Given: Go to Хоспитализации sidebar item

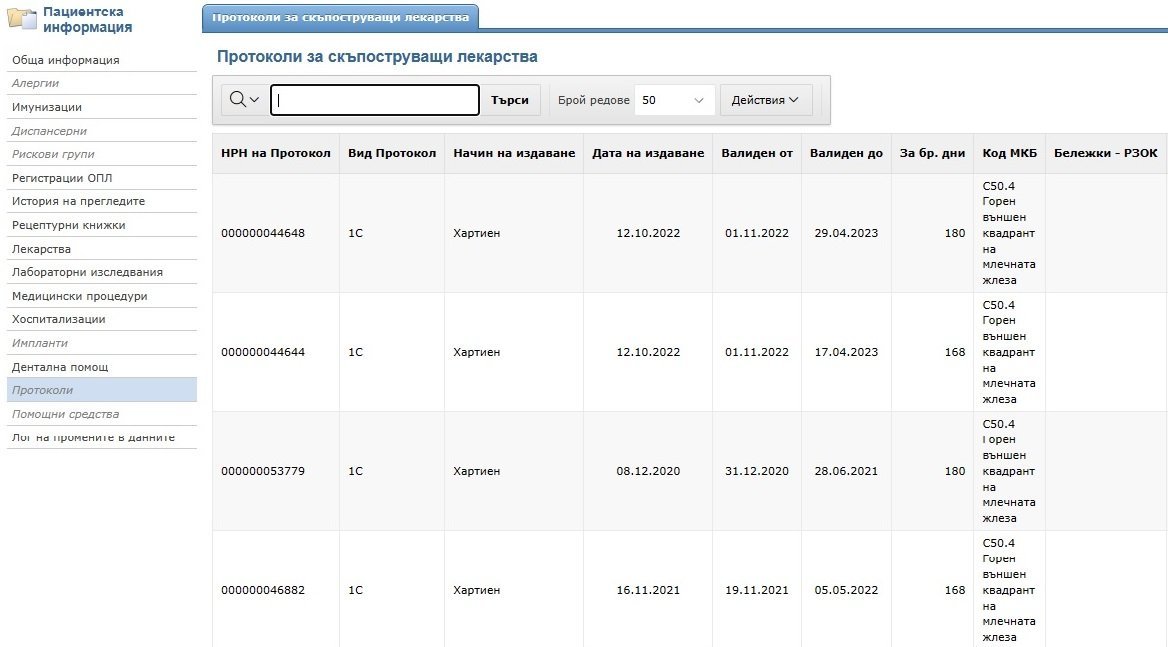Looking at the screenshot, I should point(58,319).
